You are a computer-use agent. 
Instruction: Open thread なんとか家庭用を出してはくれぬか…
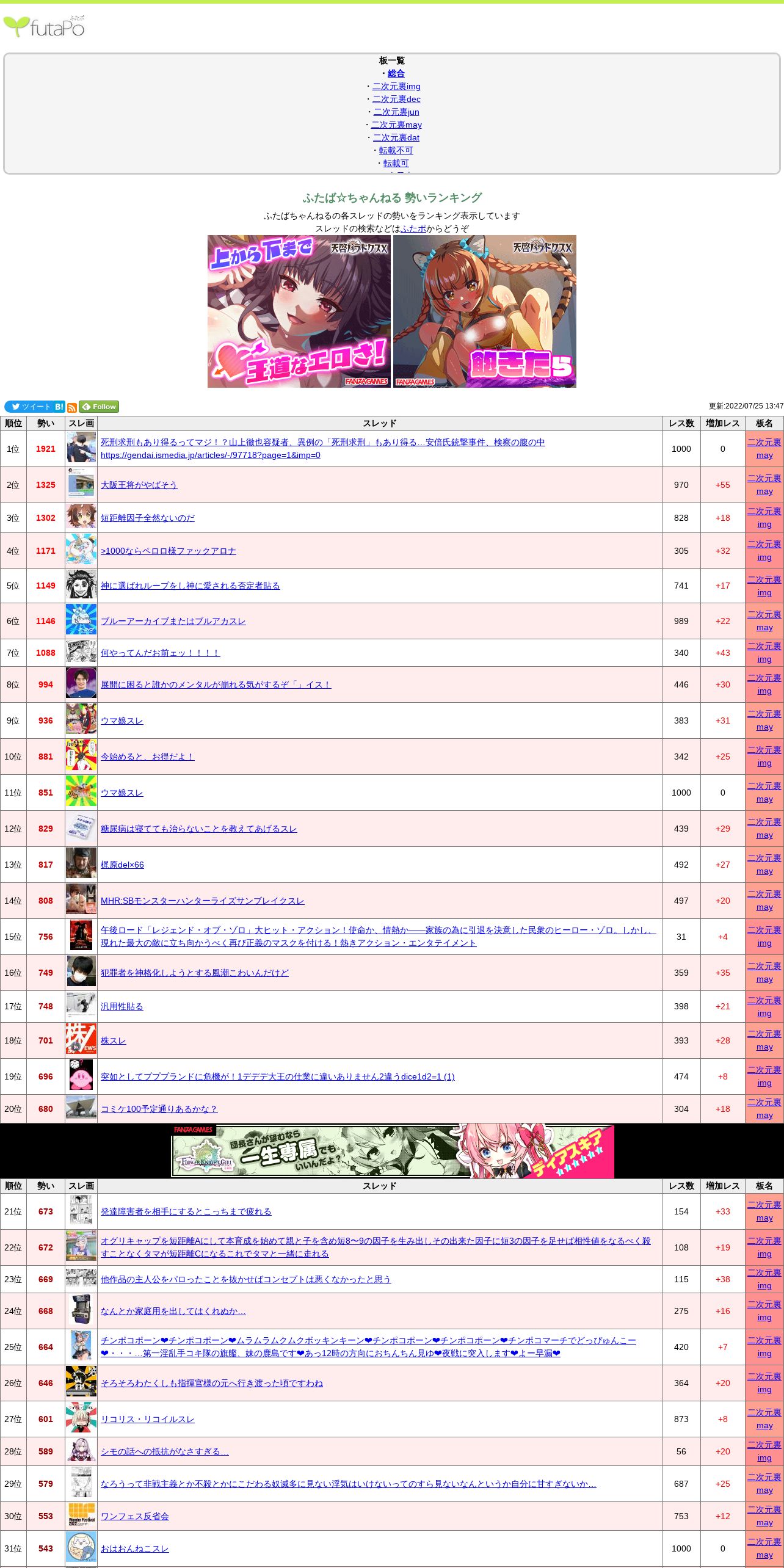click(x=173, y=1311)
